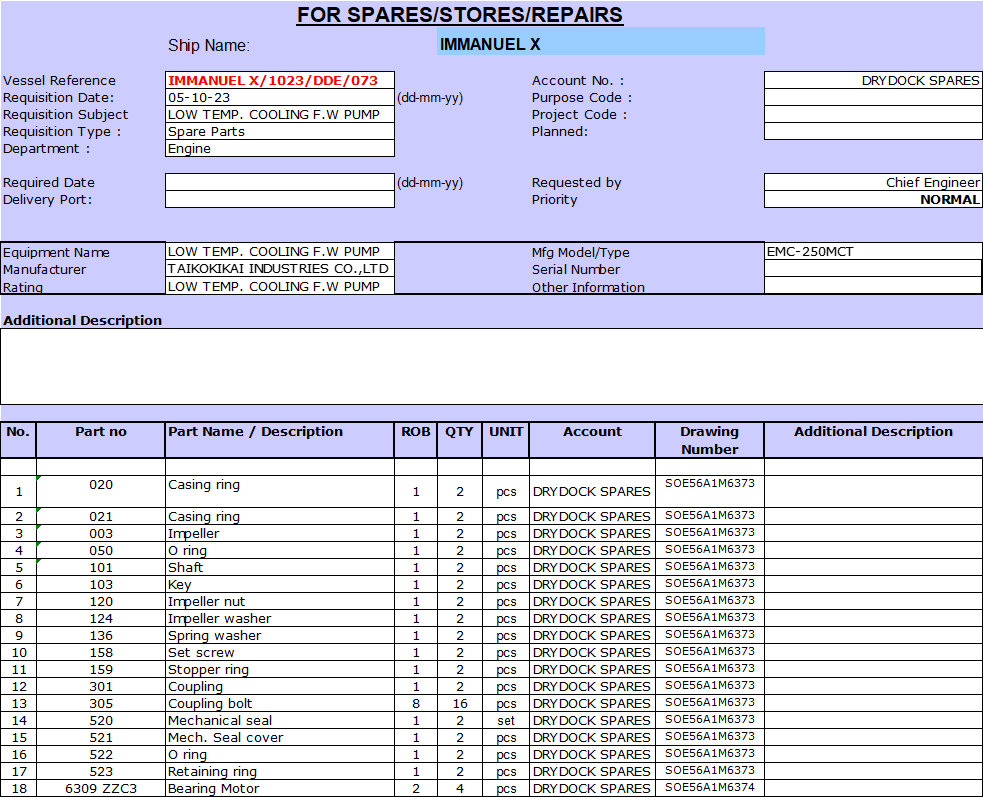Select Requisition Type cell Spare Parts

coord(280,131)
